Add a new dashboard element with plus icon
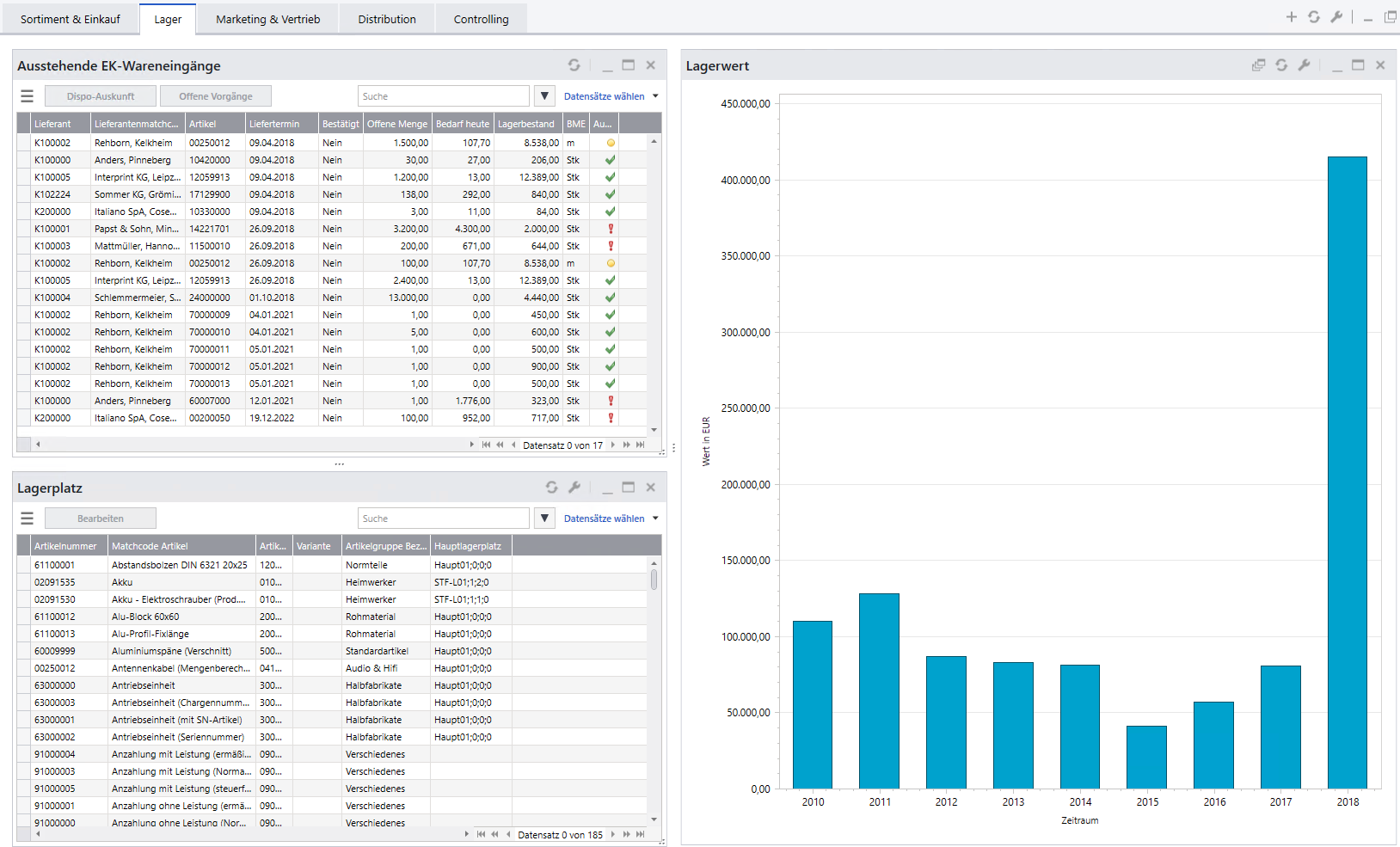This screenshot has height=847, width=1400. click(1291, 17)
